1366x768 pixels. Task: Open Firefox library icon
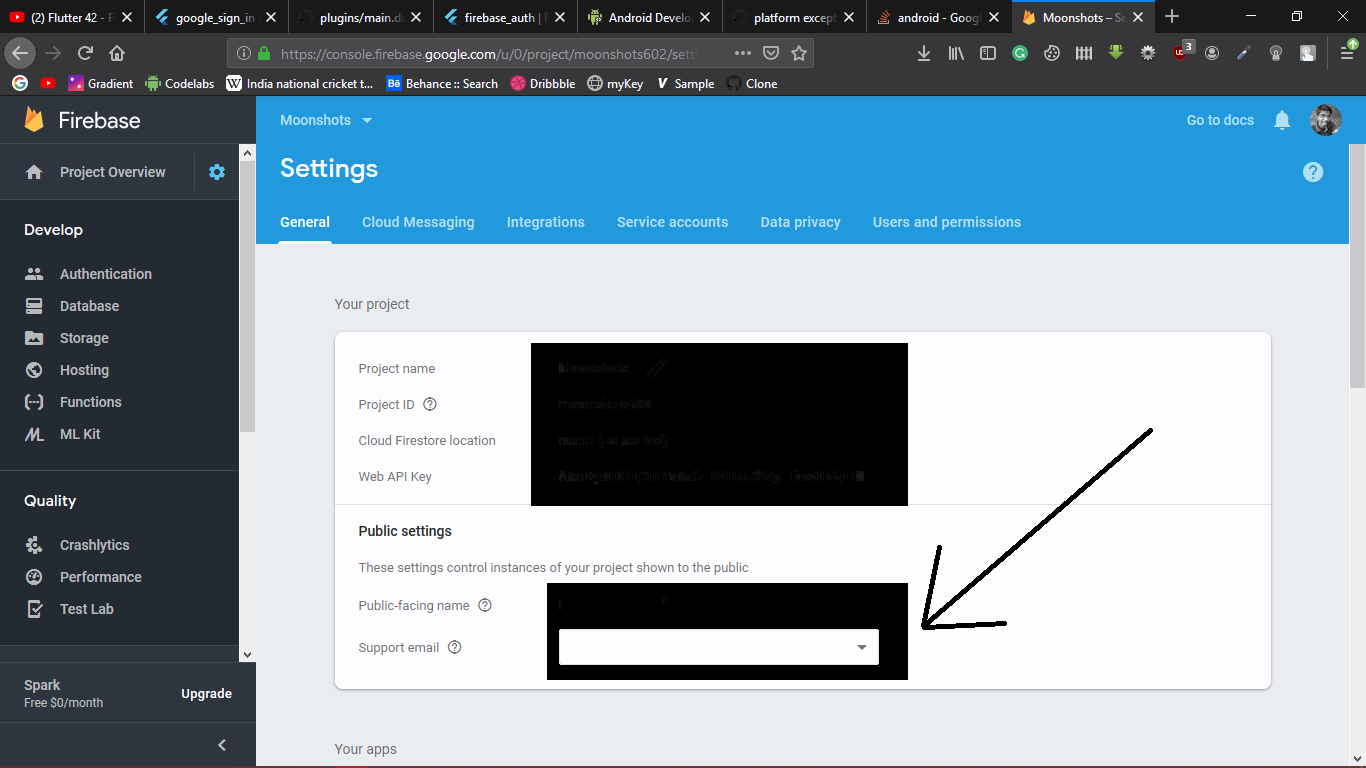click(x=956, y=53)
